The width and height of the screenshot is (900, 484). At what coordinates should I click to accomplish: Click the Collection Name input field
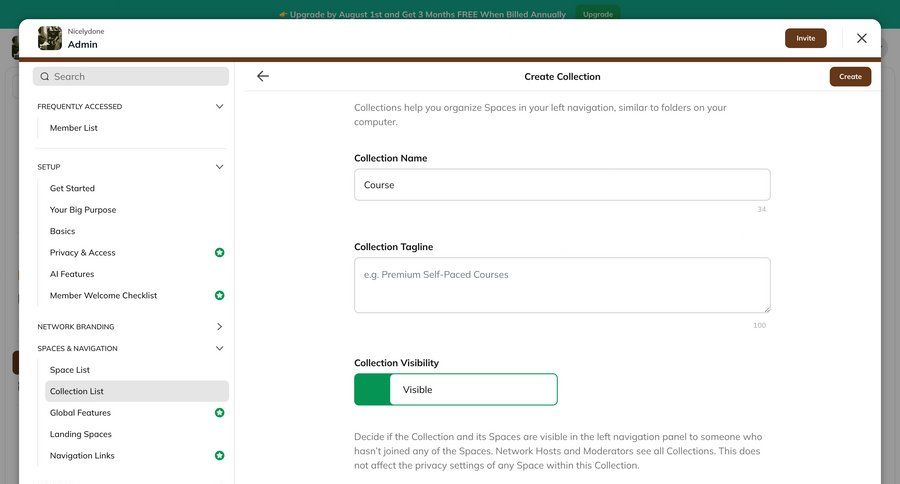pyautogui.click(x=562, y=185)
